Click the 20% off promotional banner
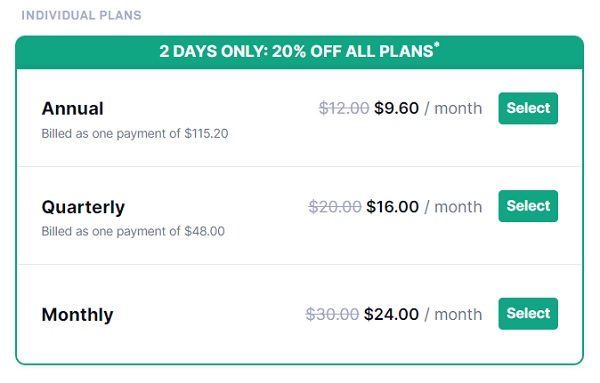Viewport: 600px width, 383px height. pyautogui.click(x=299, y=52)
